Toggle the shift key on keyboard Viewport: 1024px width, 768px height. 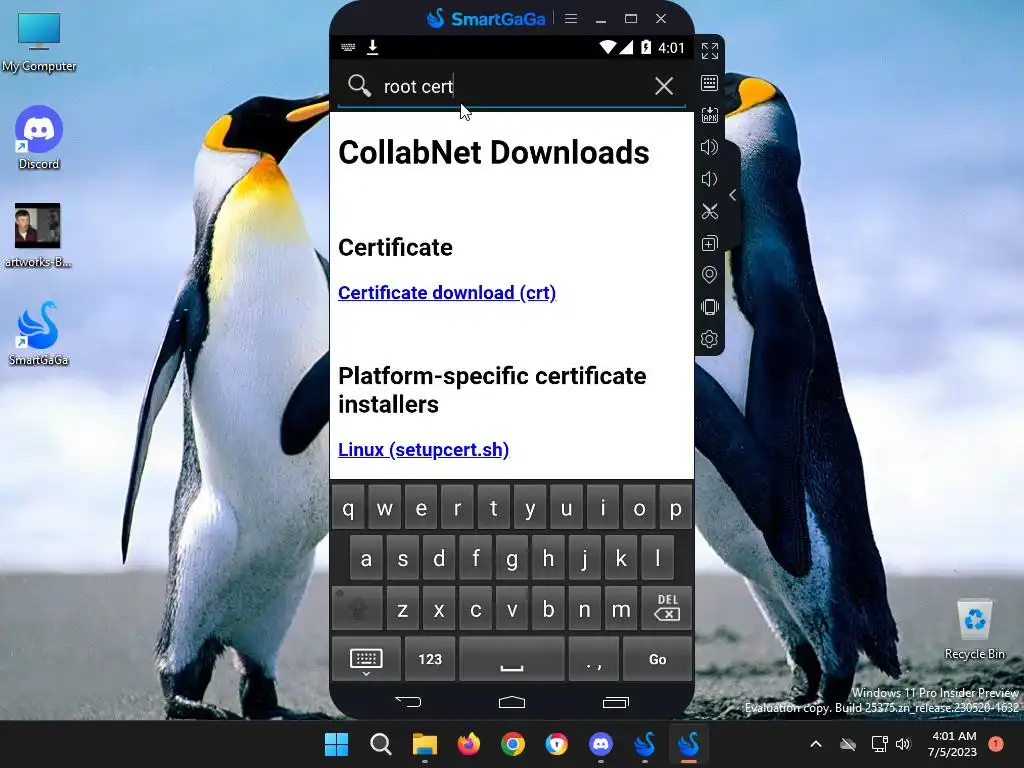tap(357, 608)
